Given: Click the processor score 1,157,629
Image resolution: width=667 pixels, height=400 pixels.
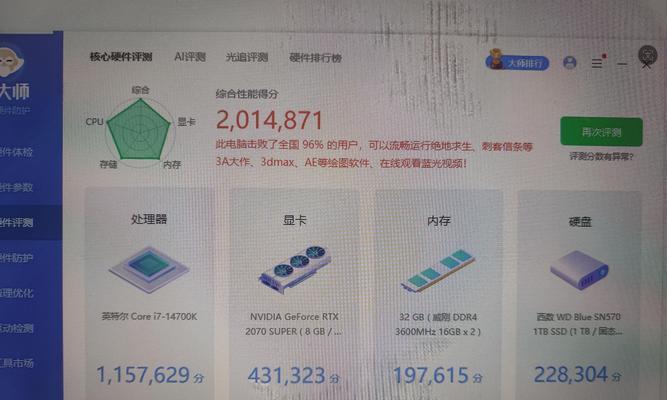Looking at the screenshot, I should [x=150, y=375].
